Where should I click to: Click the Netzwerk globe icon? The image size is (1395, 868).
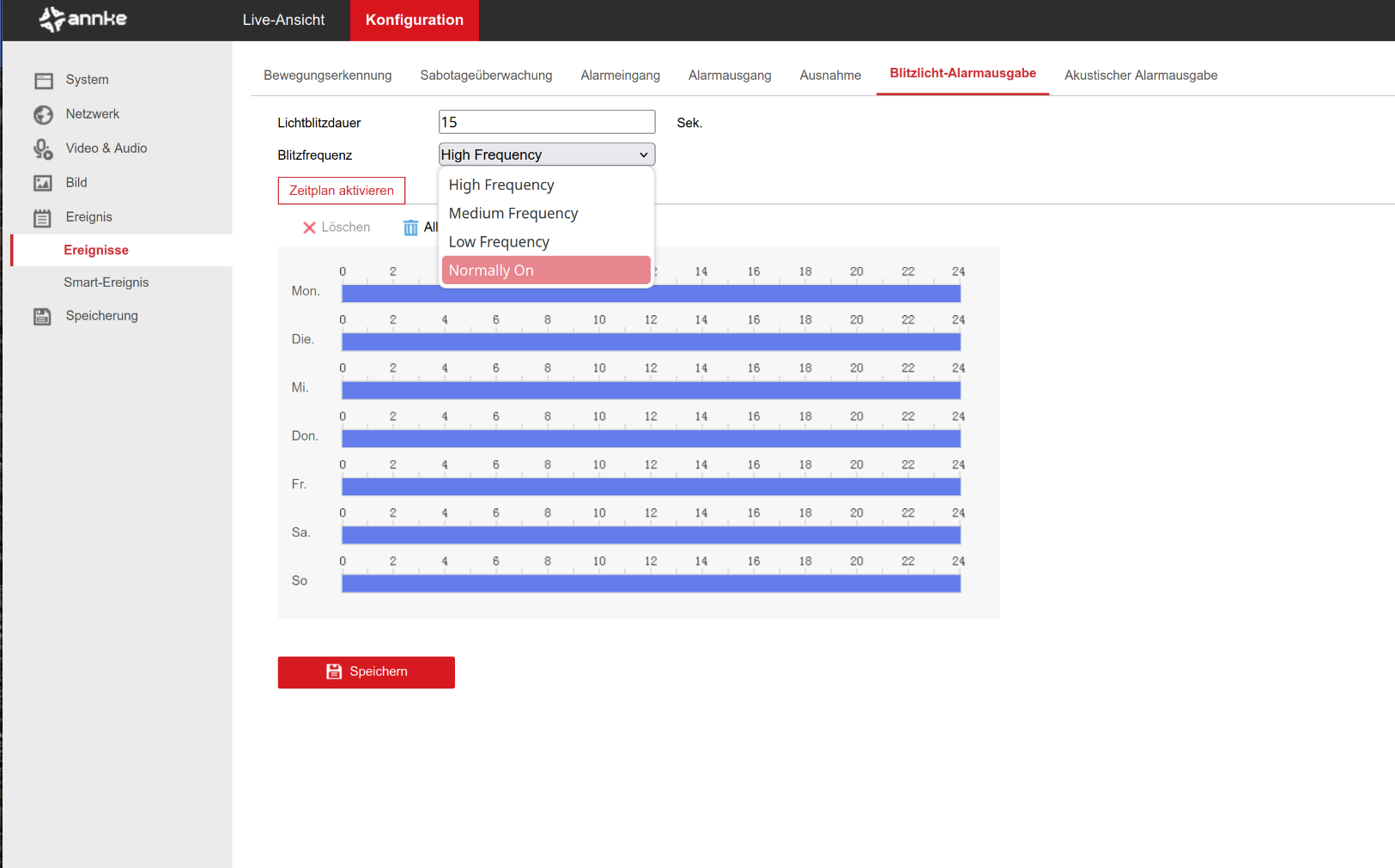coord(44,115)
